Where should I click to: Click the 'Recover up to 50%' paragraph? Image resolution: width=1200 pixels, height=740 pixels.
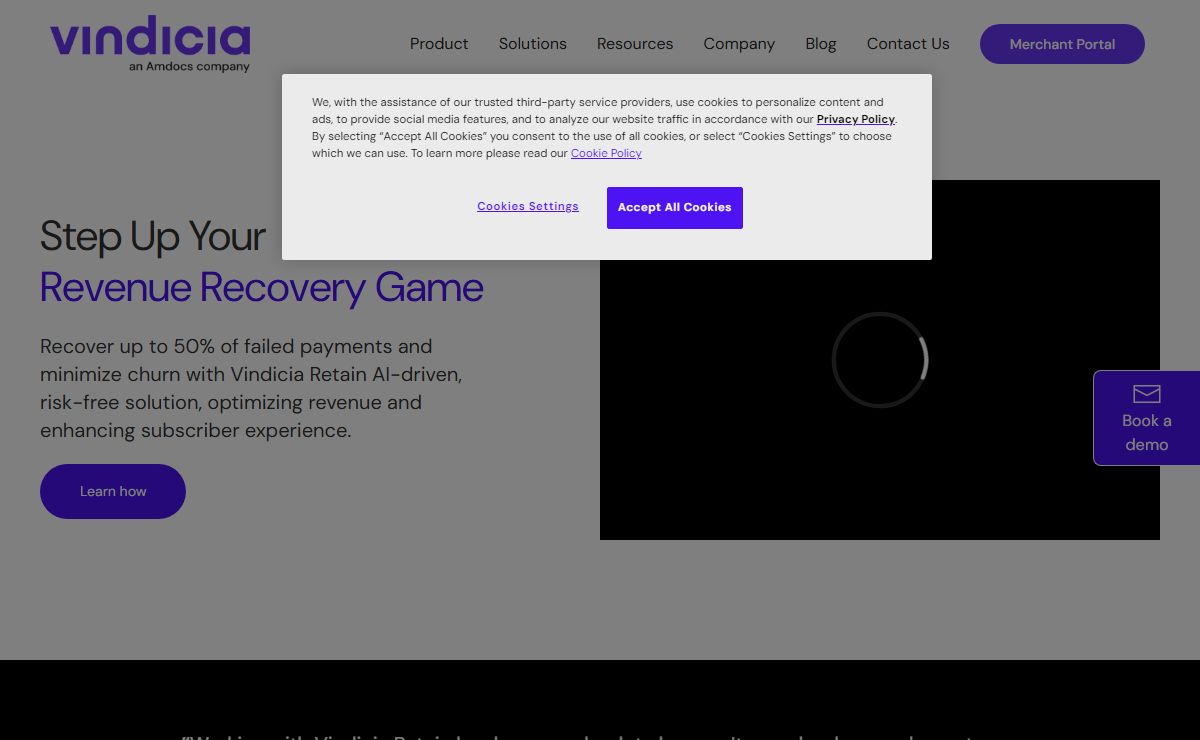click(x=251, y=388)
